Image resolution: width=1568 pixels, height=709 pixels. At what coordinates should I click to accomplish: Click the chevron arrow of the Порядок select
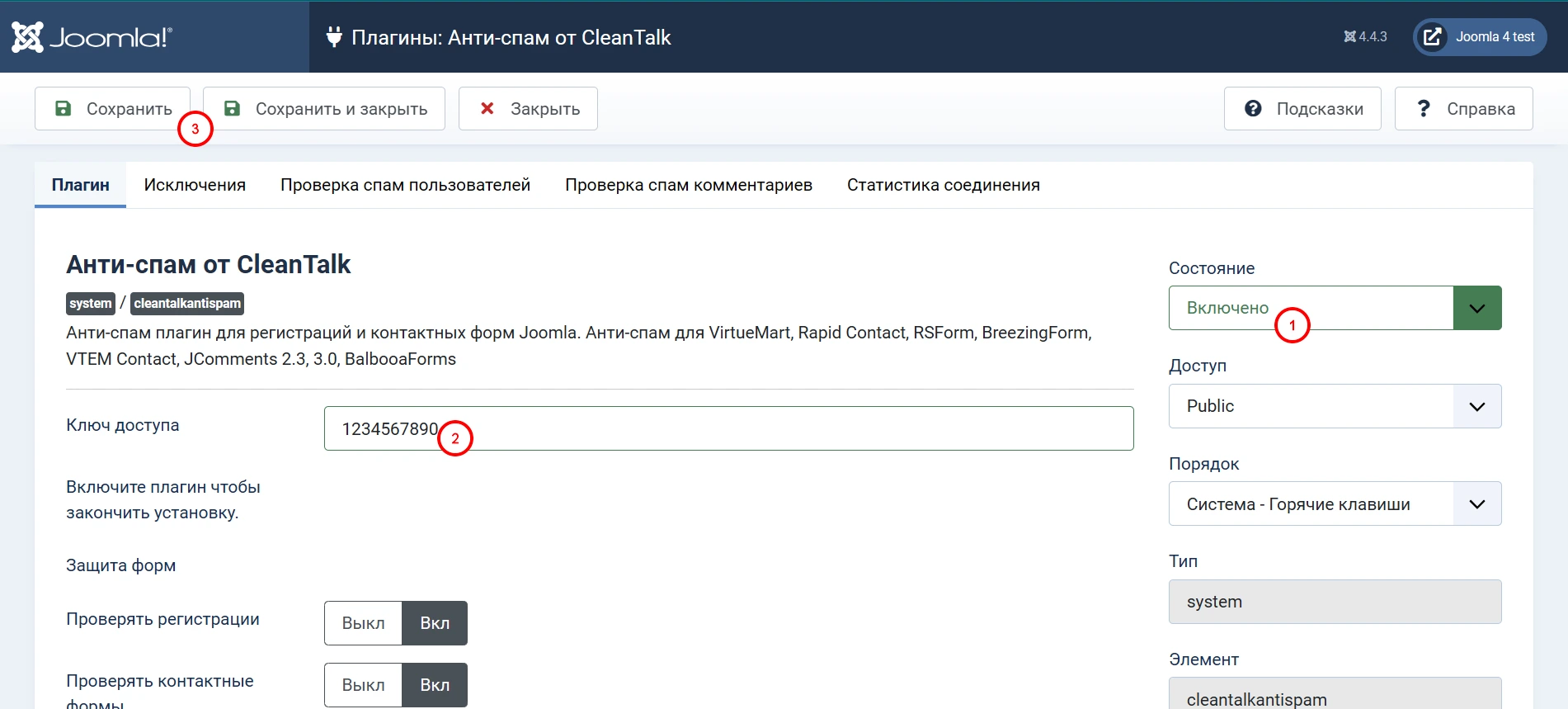(1477, 503)
